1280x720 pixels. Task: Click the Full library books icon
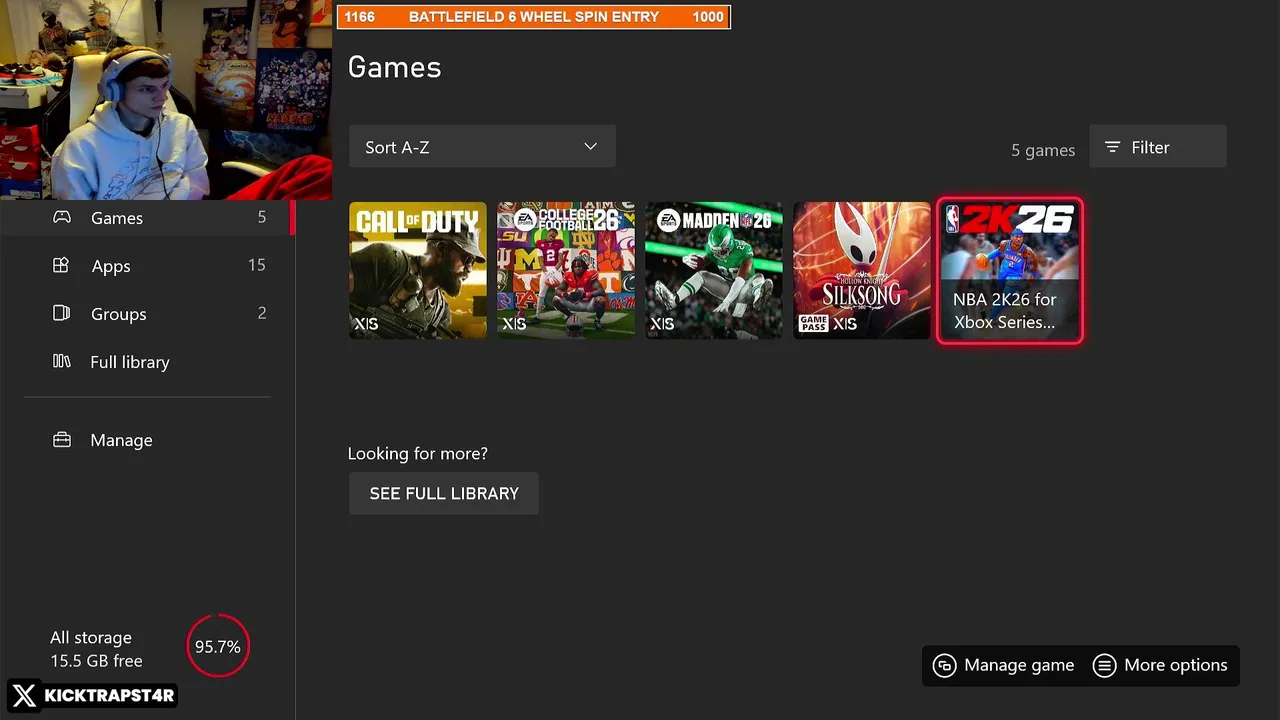click(61, 361)
